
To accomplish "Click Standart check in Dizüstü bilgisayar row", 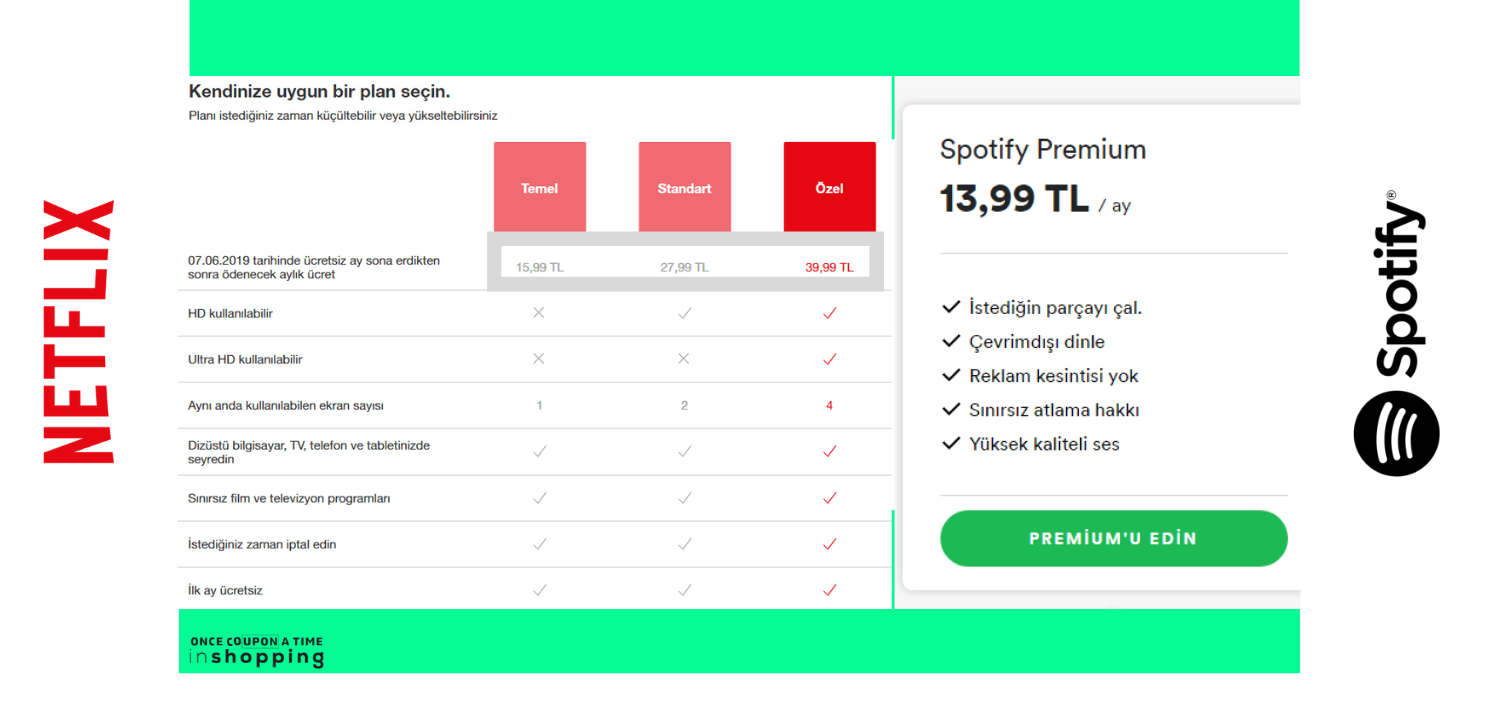I will pyautogui.click(x=685, y=451).
